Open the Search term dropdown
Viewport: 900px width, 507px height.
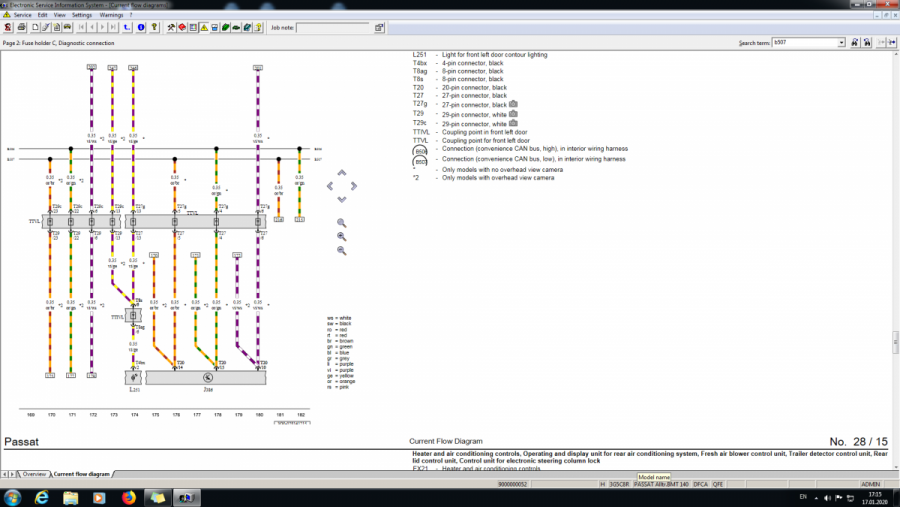pyautogui.click(x=841, y=43)
